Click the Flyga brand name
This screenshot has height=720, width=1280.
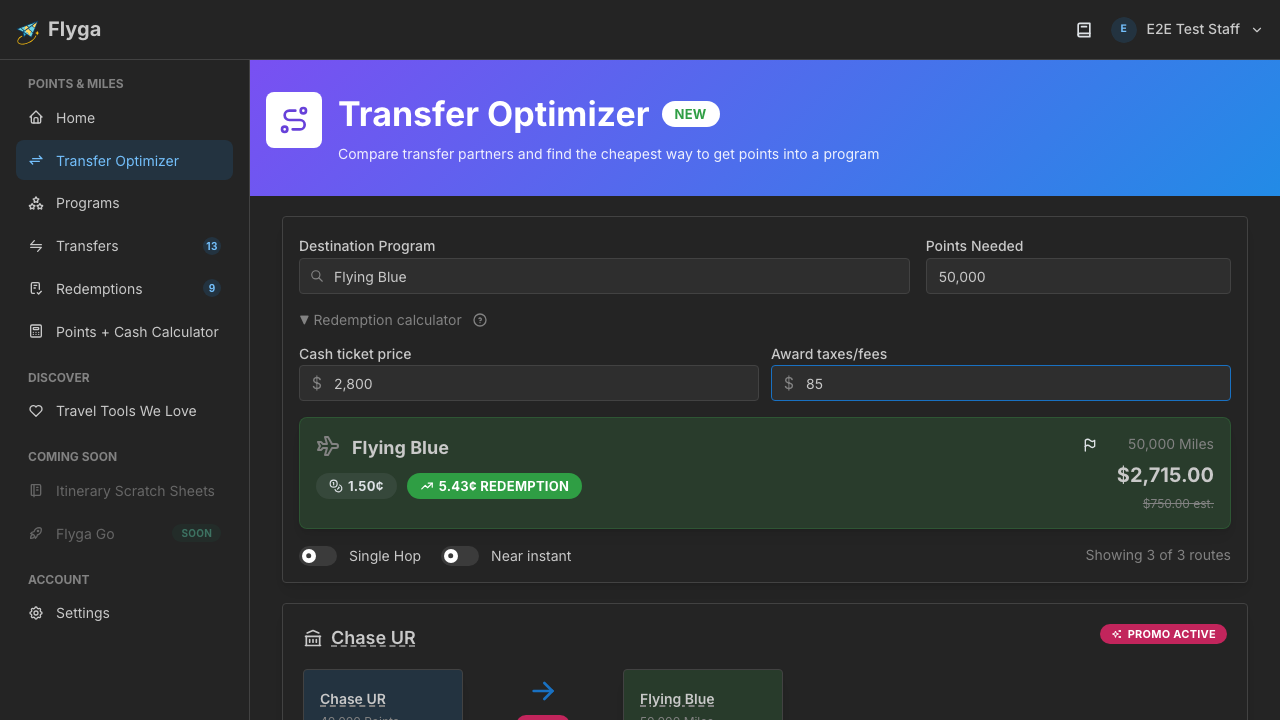click(74, 30)
